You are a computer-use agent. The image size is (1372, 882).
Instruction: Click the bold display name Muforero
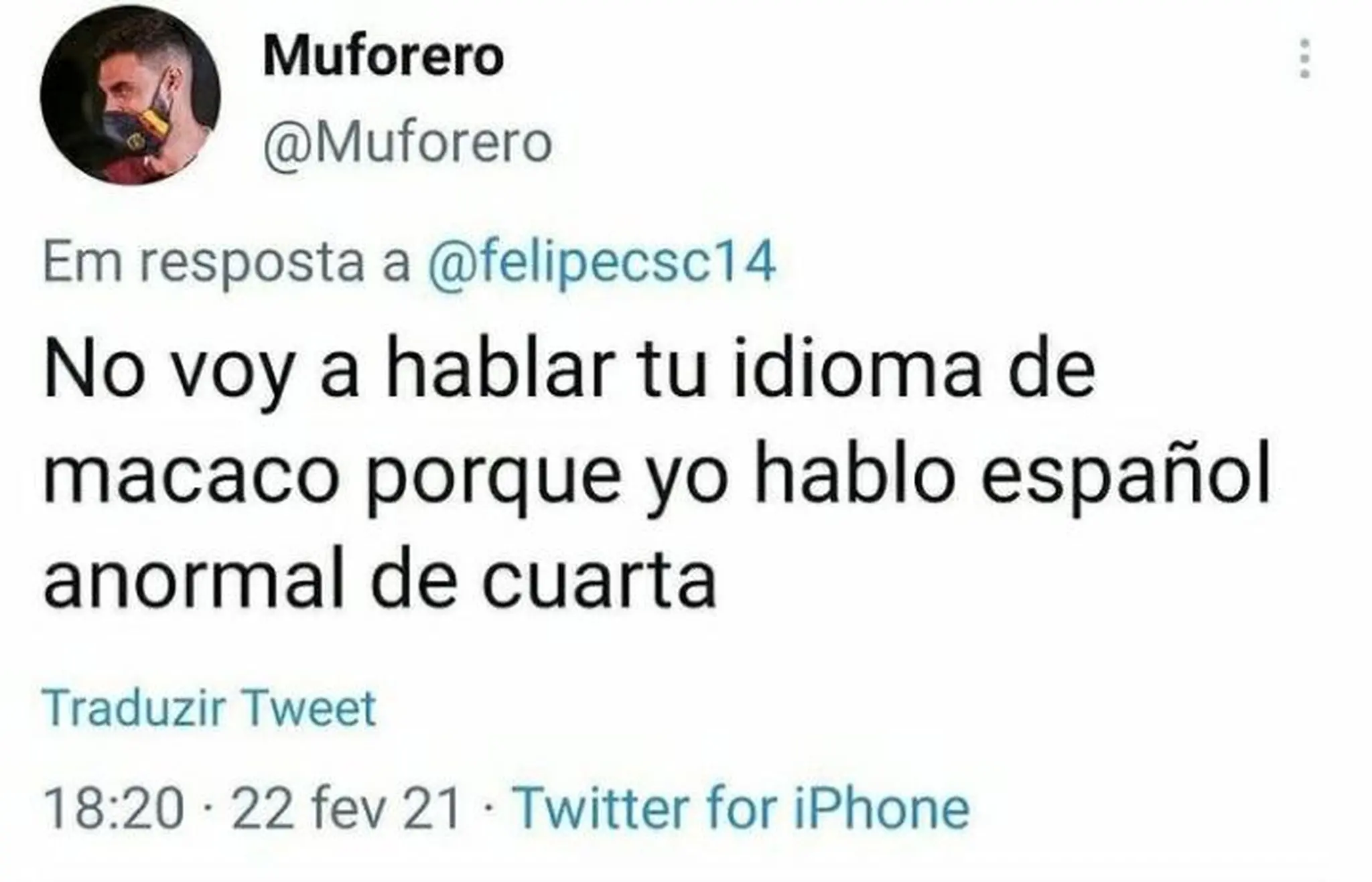pos(383,57)
